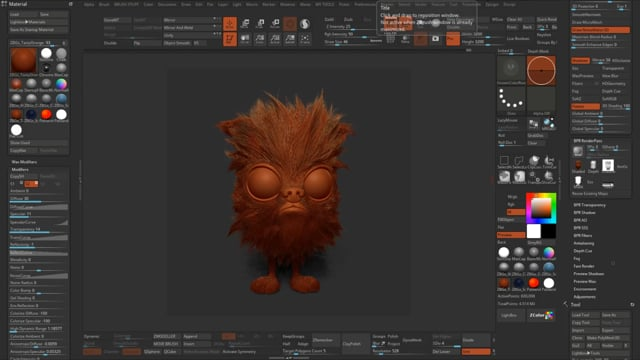Click the BPR render sphere icon
The image size is (640, 360).
578,151
